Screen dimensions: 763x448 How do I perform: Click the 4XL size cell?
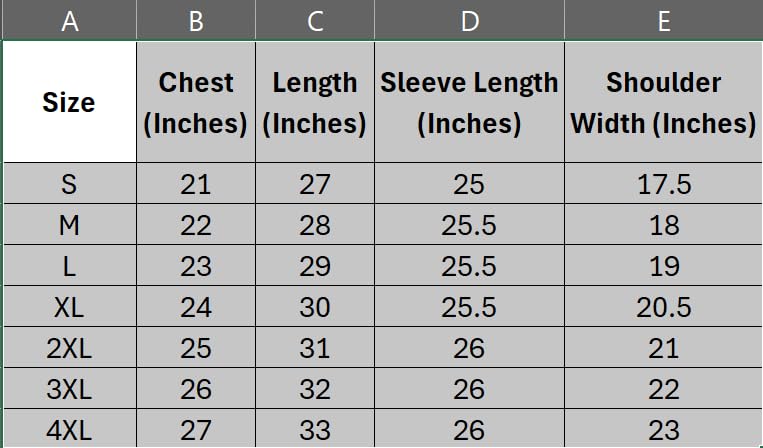69,430
